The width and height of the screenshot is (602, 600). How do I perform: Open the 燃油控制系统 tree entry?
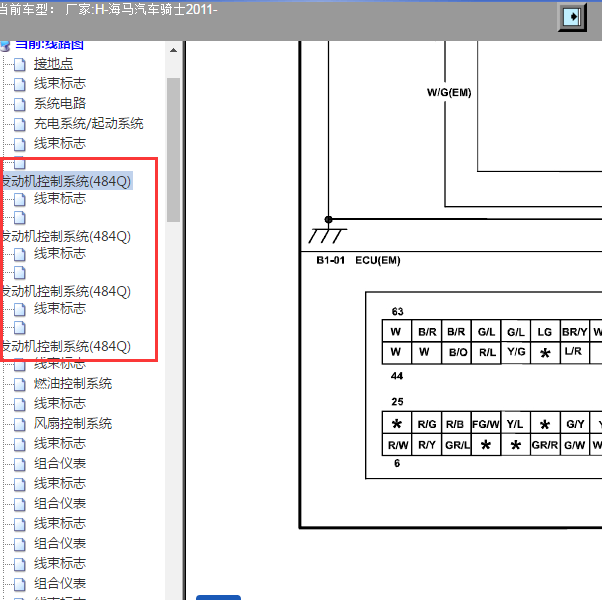pyautogui.click(x=73, y=383)
